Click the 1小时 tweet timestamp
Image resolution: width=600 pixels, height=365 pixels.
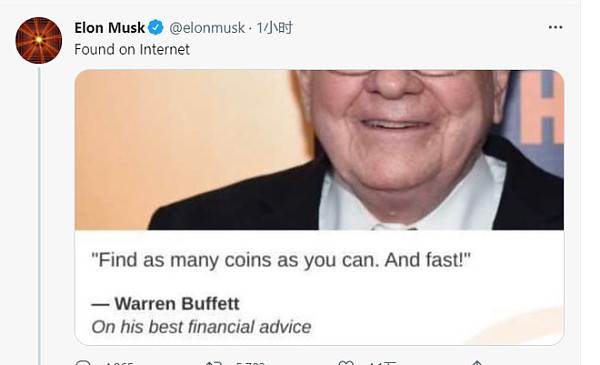(x=274, y=28)
